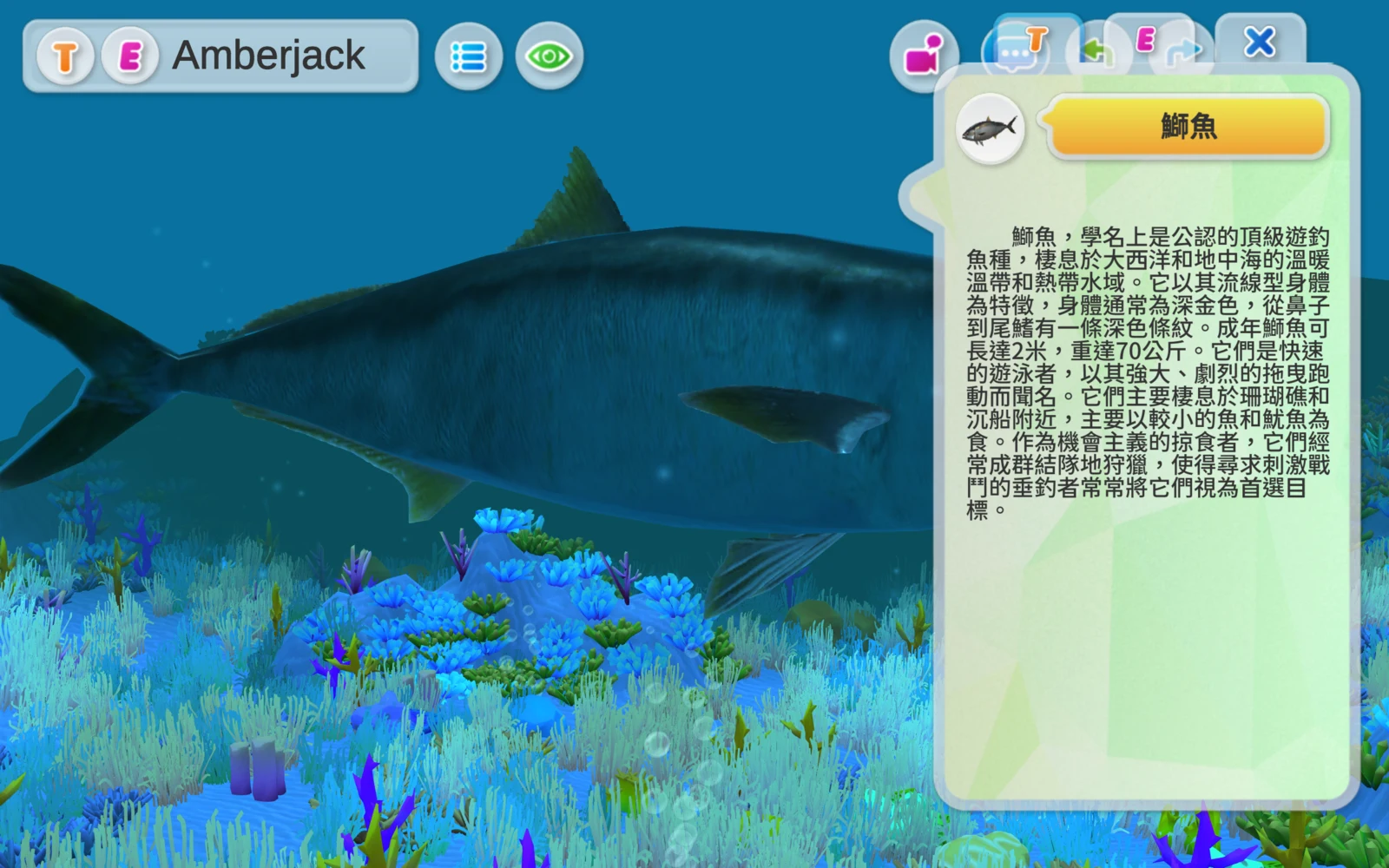Click the blue forward arrow icon

pyautogui.click(x=1184, y=50)
